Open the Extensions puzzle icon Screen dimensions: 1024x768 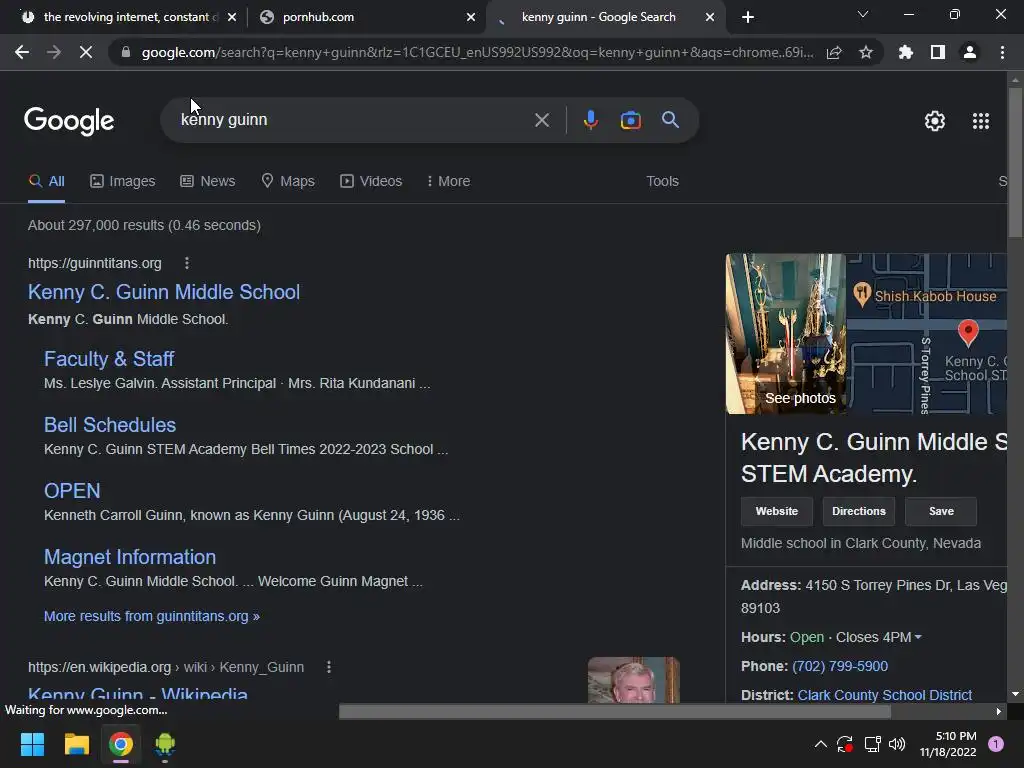point(906,52)
